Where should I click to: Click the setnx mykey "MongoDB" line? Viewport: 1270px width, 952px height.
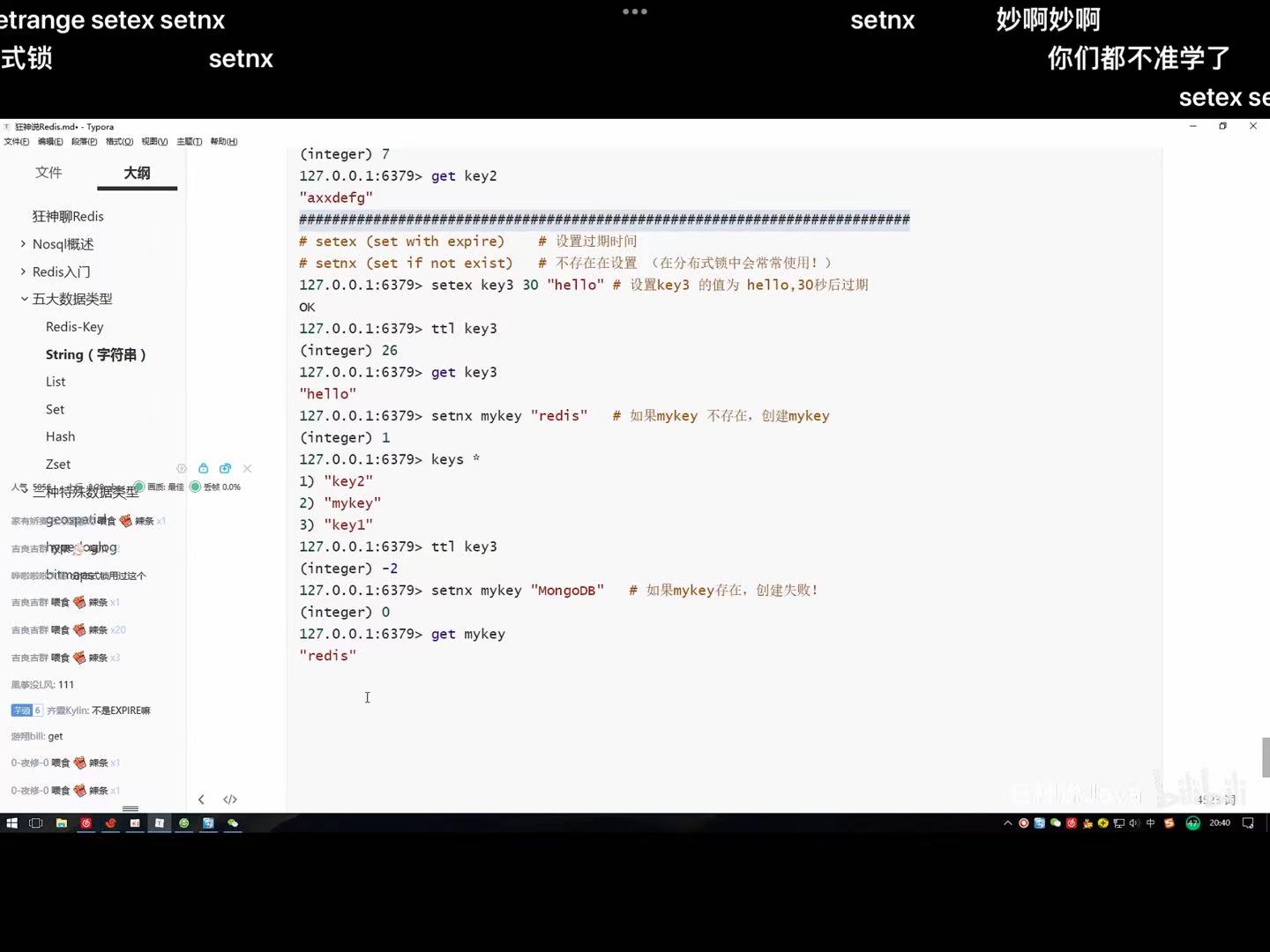559,591
